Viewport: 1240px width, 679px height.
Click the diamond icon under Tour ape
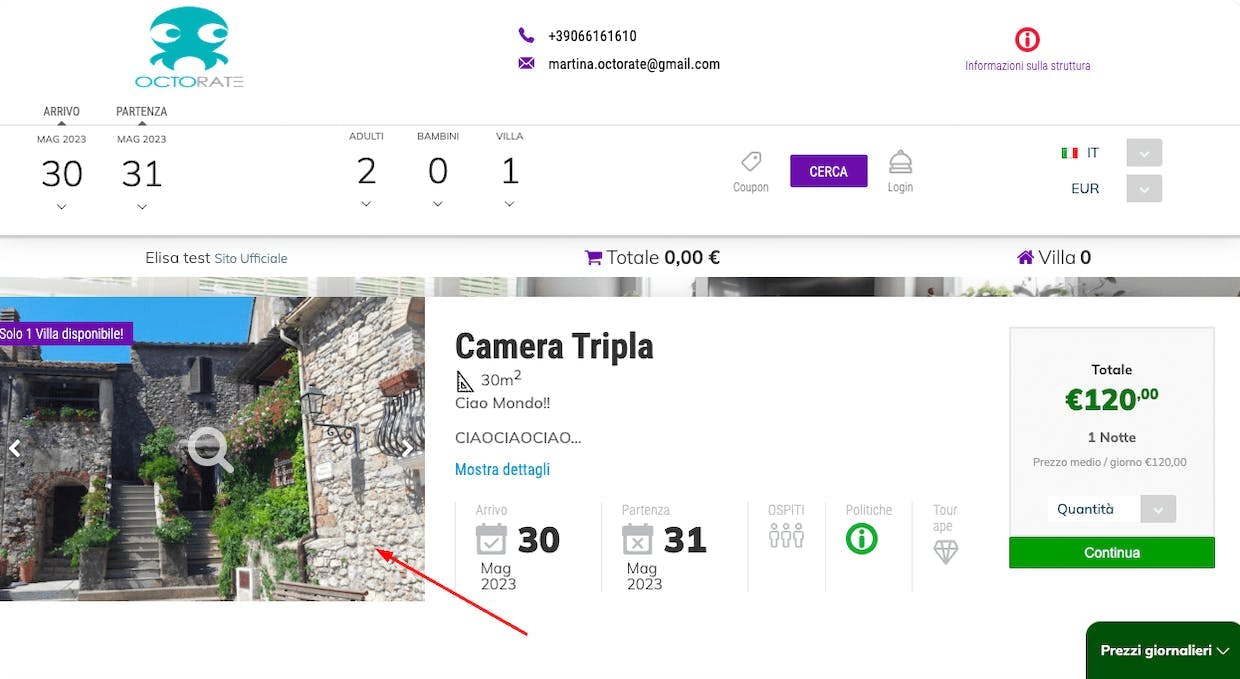pos(945,552)
